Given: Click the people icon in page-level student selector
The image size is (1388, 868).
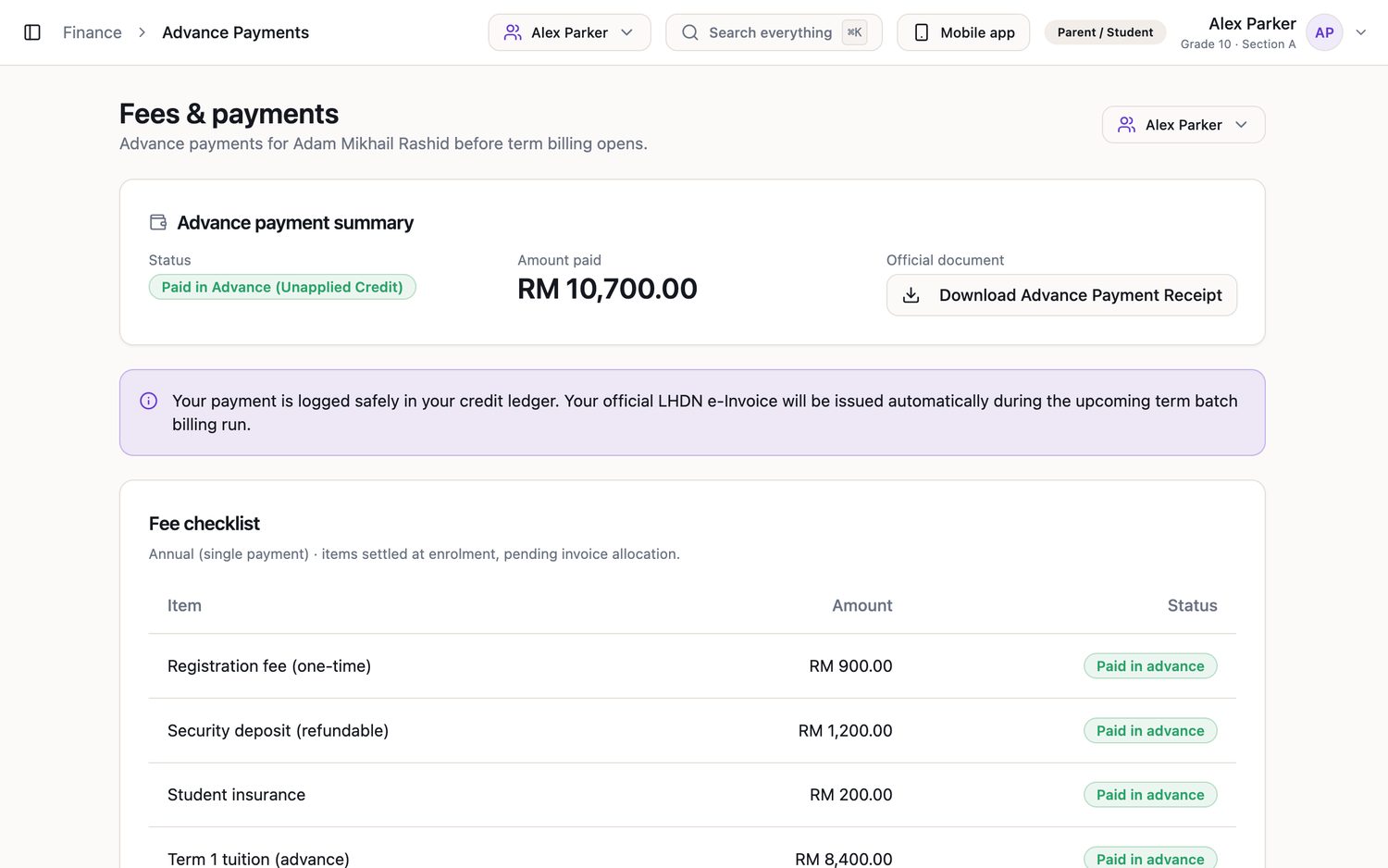Looking at the screenshot, I should click(x=1126, y=125).
